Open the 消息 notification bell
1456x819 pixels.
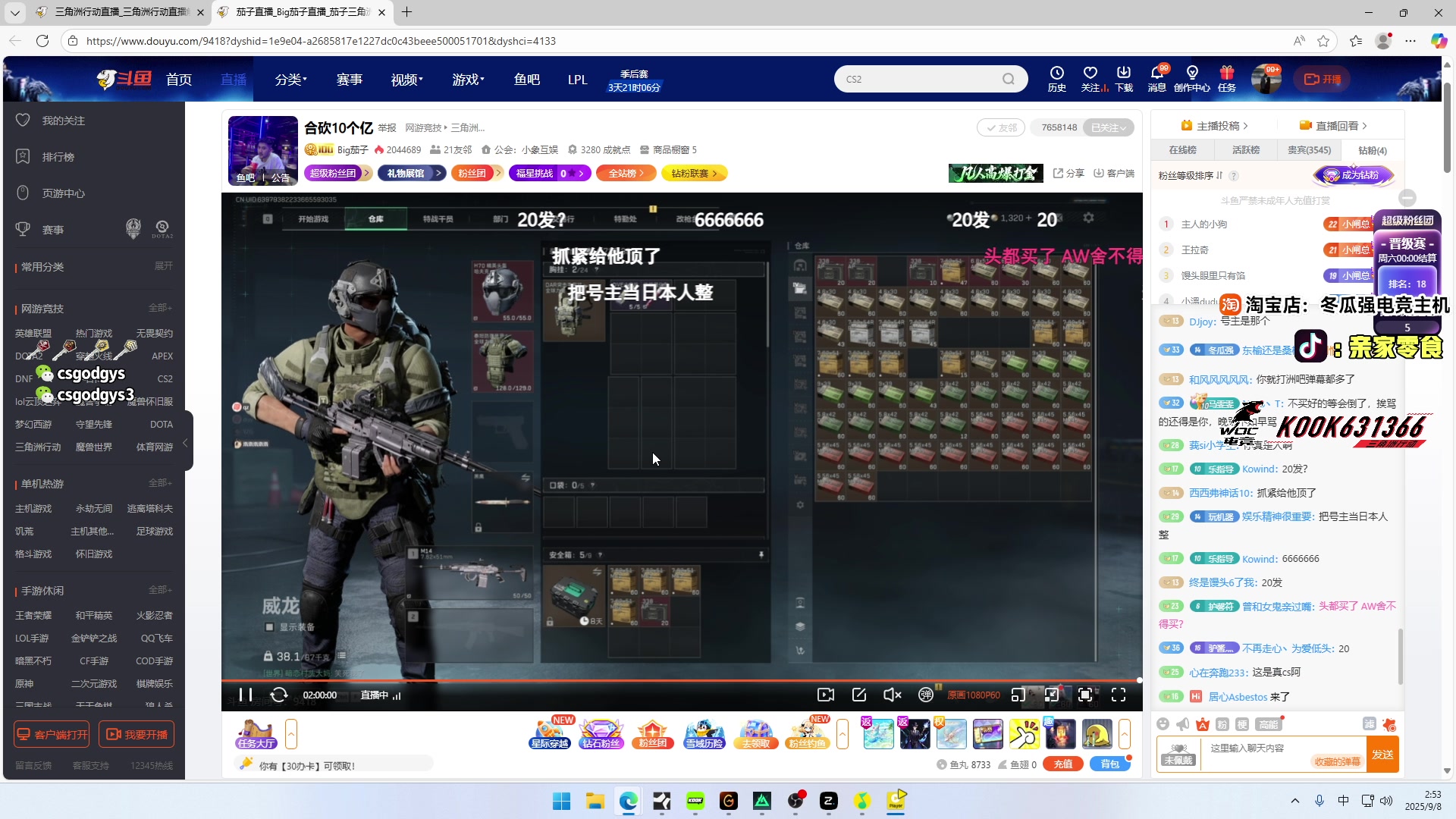[x=1157, y=78]
